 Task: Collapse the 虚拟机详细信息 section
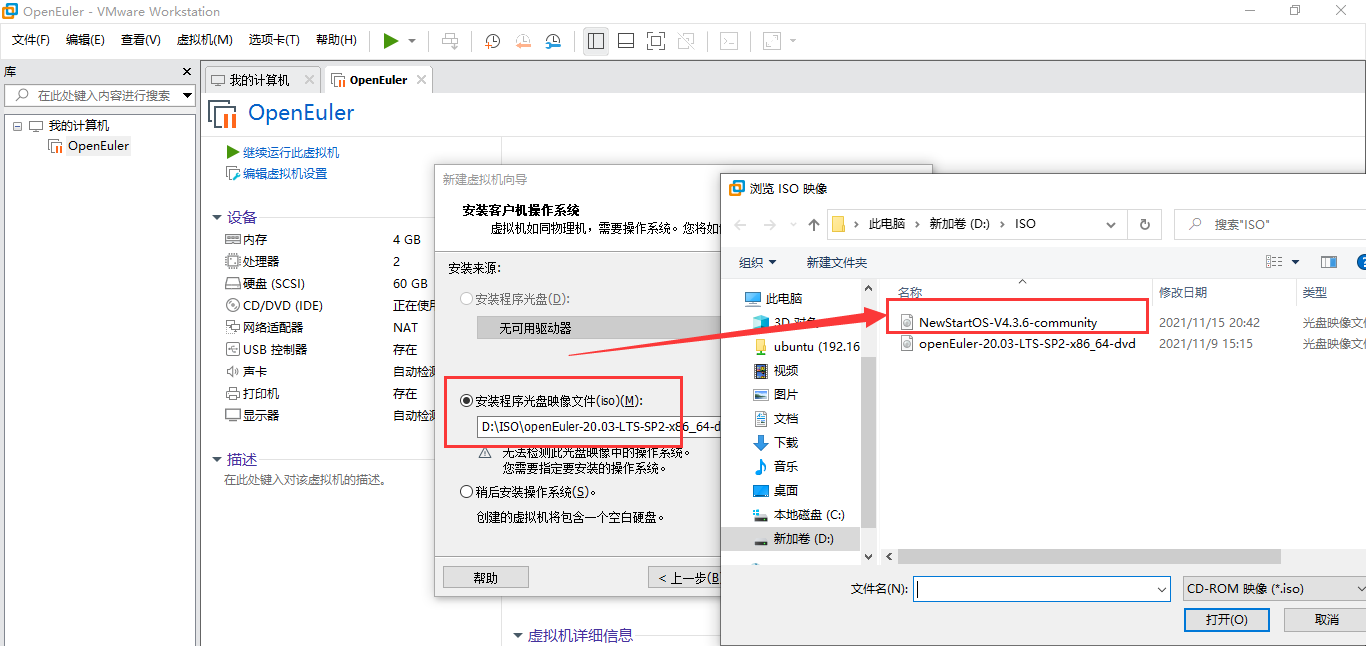(517, 635)
